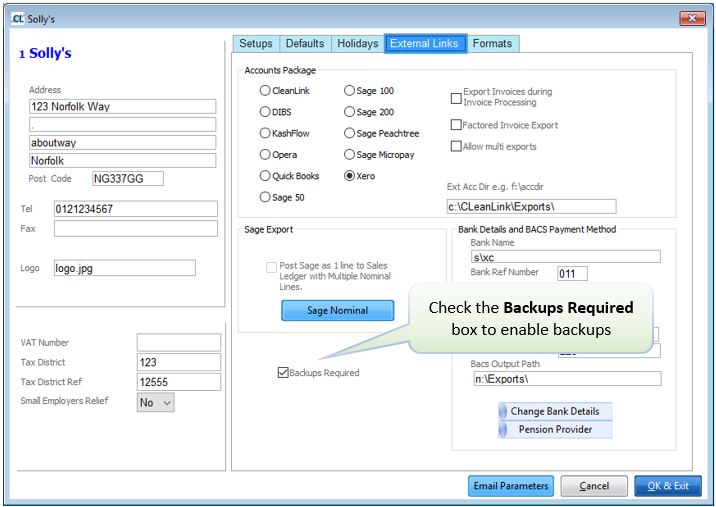Click Change Bank Details button
This screenshot has width=716, height=507.
(555, 411)
